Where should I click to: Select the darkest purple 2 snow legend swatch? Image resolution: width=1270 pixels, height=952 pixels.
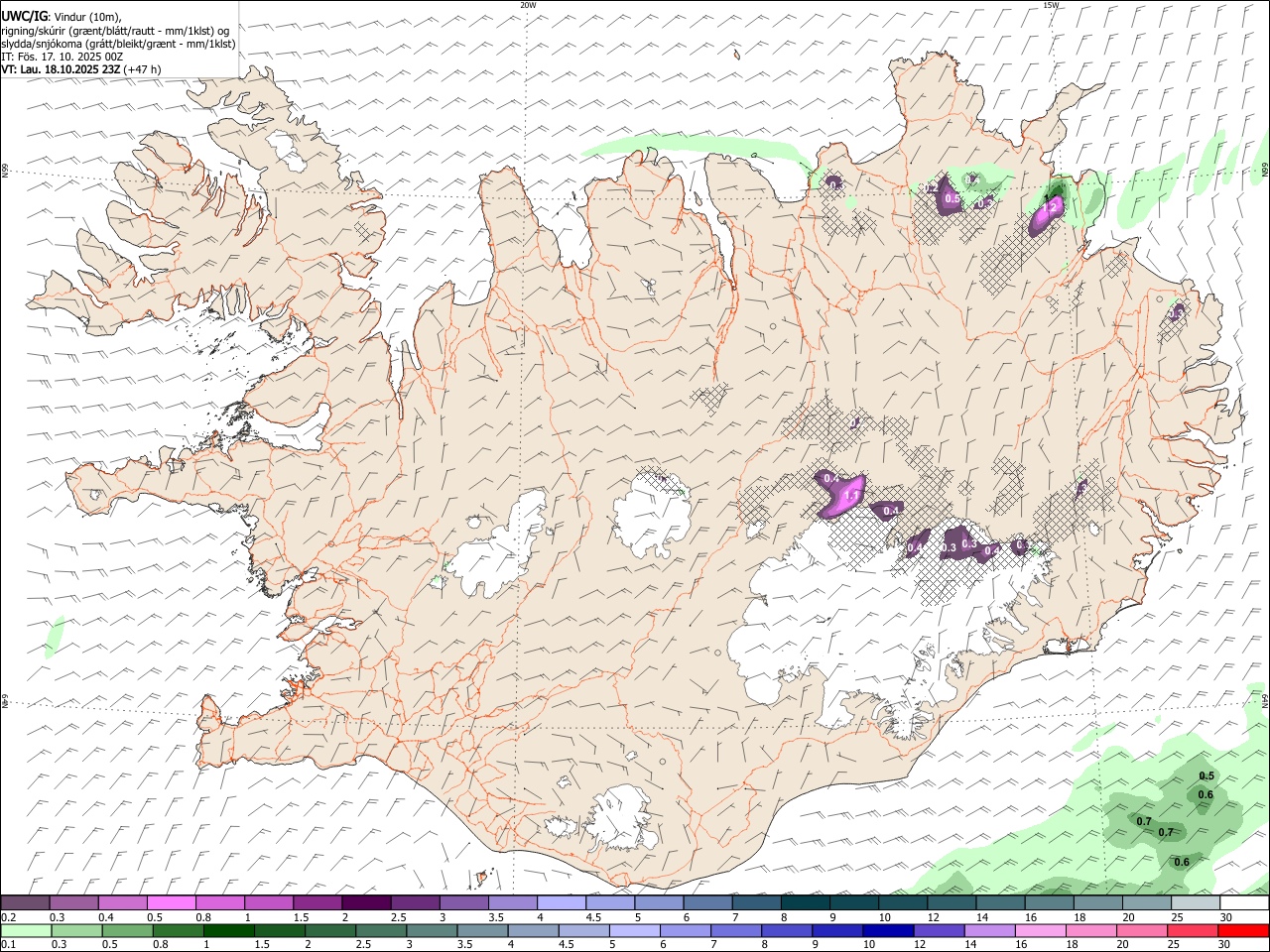click(x=365, y=902)
